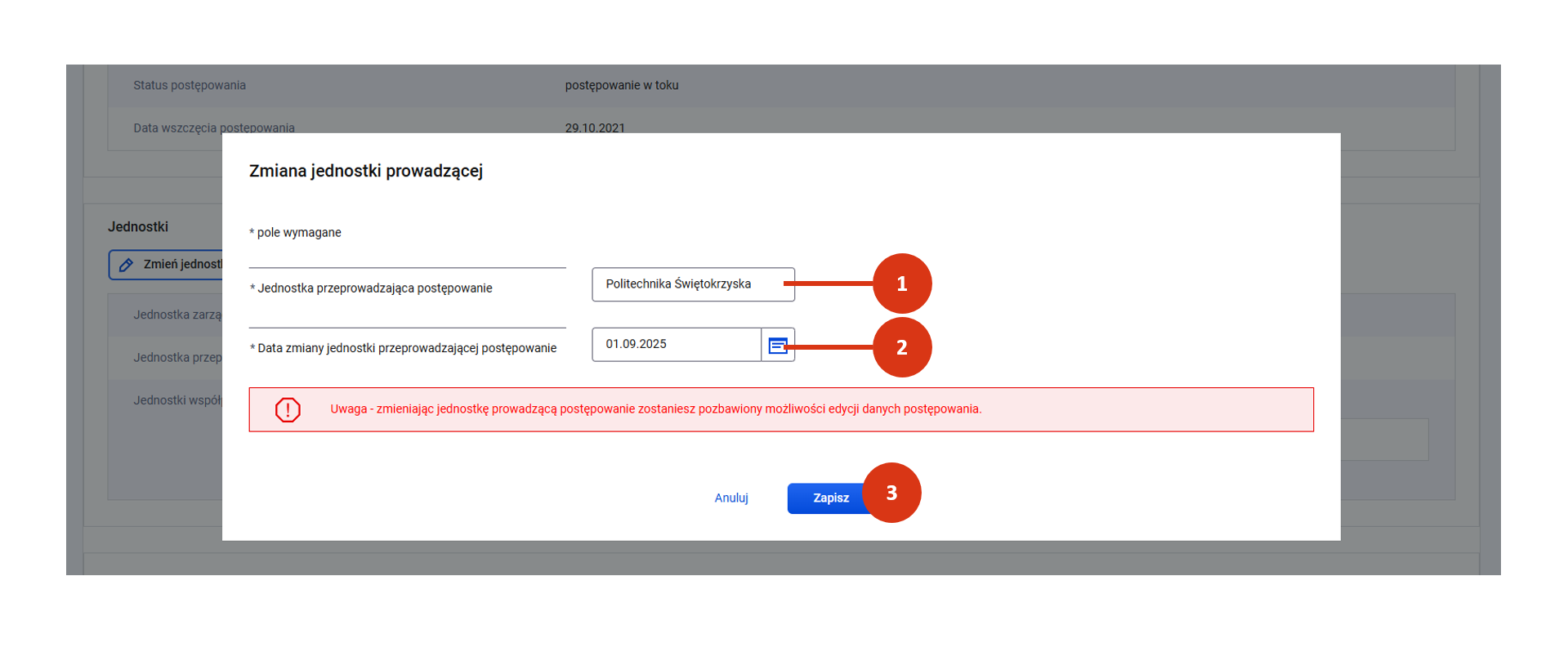Click the Jednostki współ row in background

pos(177,400)
